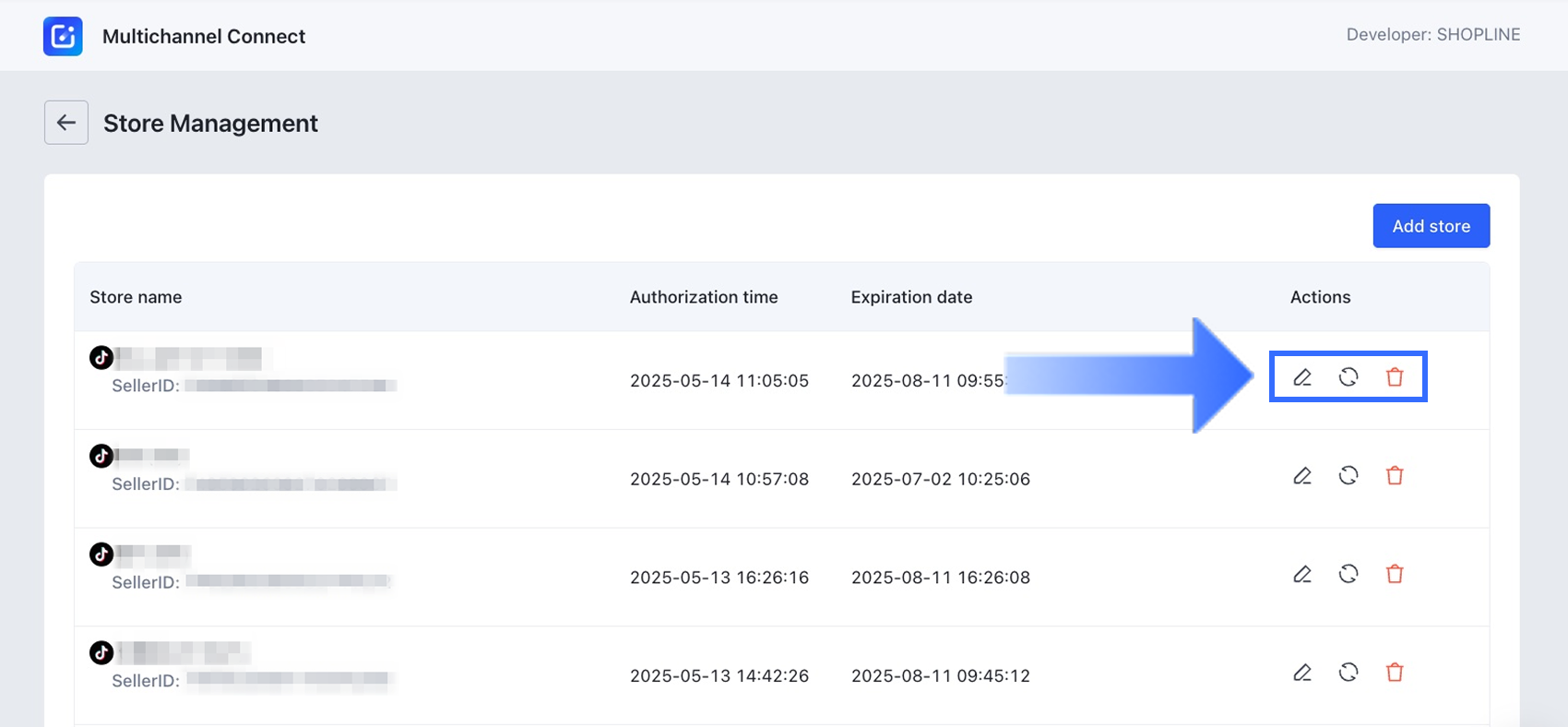The image size is (1568, 727).
Task: Click the Multichannel Connect app logo
Action: (x=63, y=37)
